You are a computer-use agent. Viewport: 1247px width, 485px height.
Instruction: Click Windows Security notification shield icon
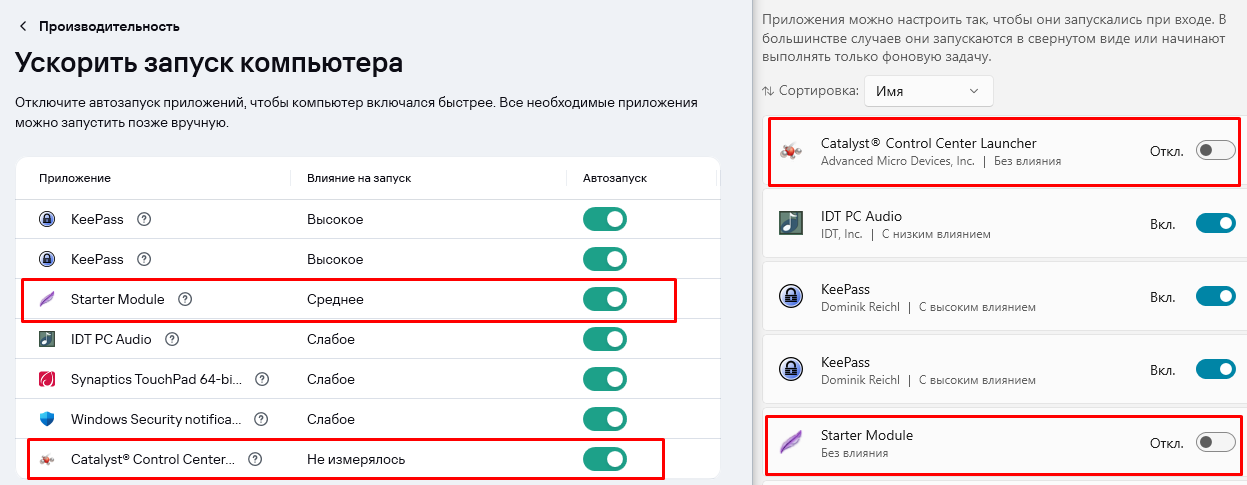click(47, 419)
